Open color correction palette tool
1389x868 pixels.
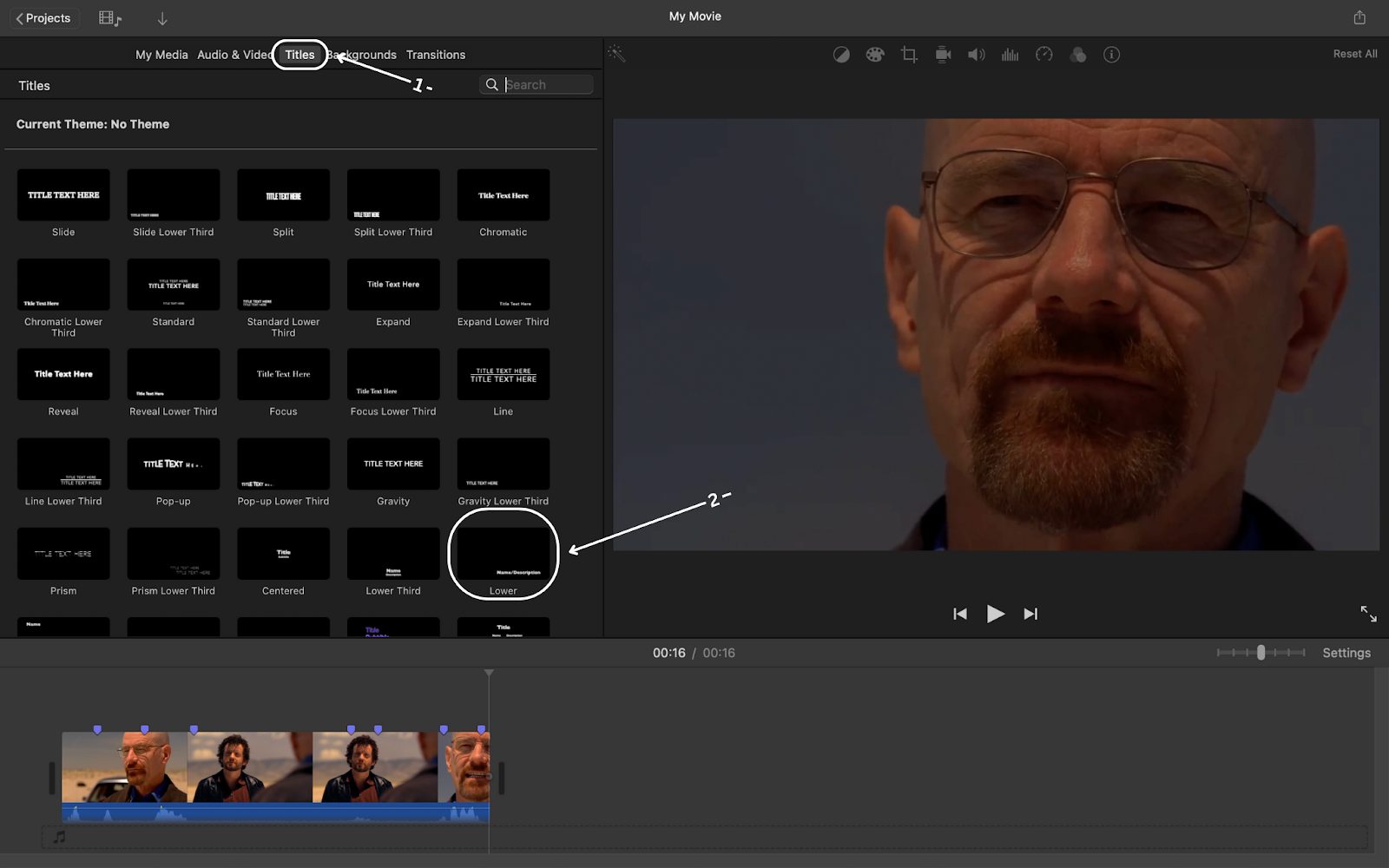coord(875,55)
